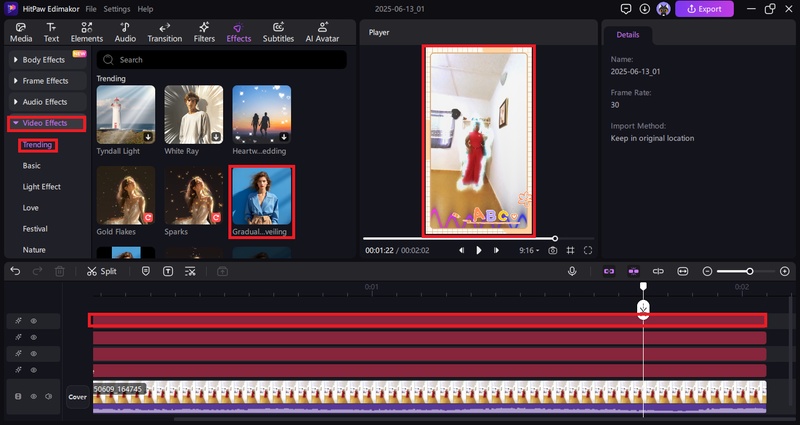Zoom out the timeline
This screenshot has width=800, height=425.
707,271
